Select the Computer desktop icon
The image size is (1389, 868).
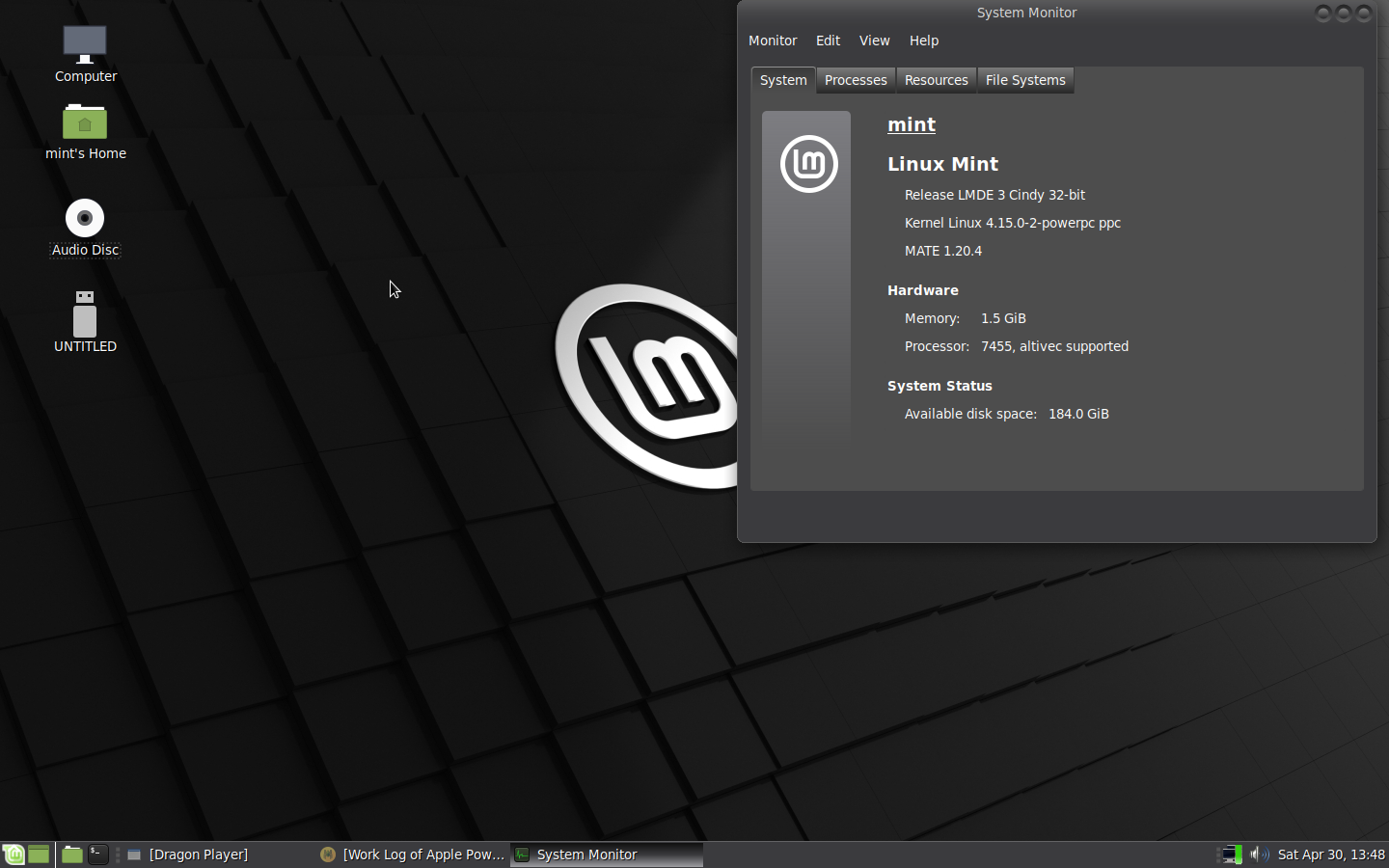pyautogui.click(x=85, y=55)
